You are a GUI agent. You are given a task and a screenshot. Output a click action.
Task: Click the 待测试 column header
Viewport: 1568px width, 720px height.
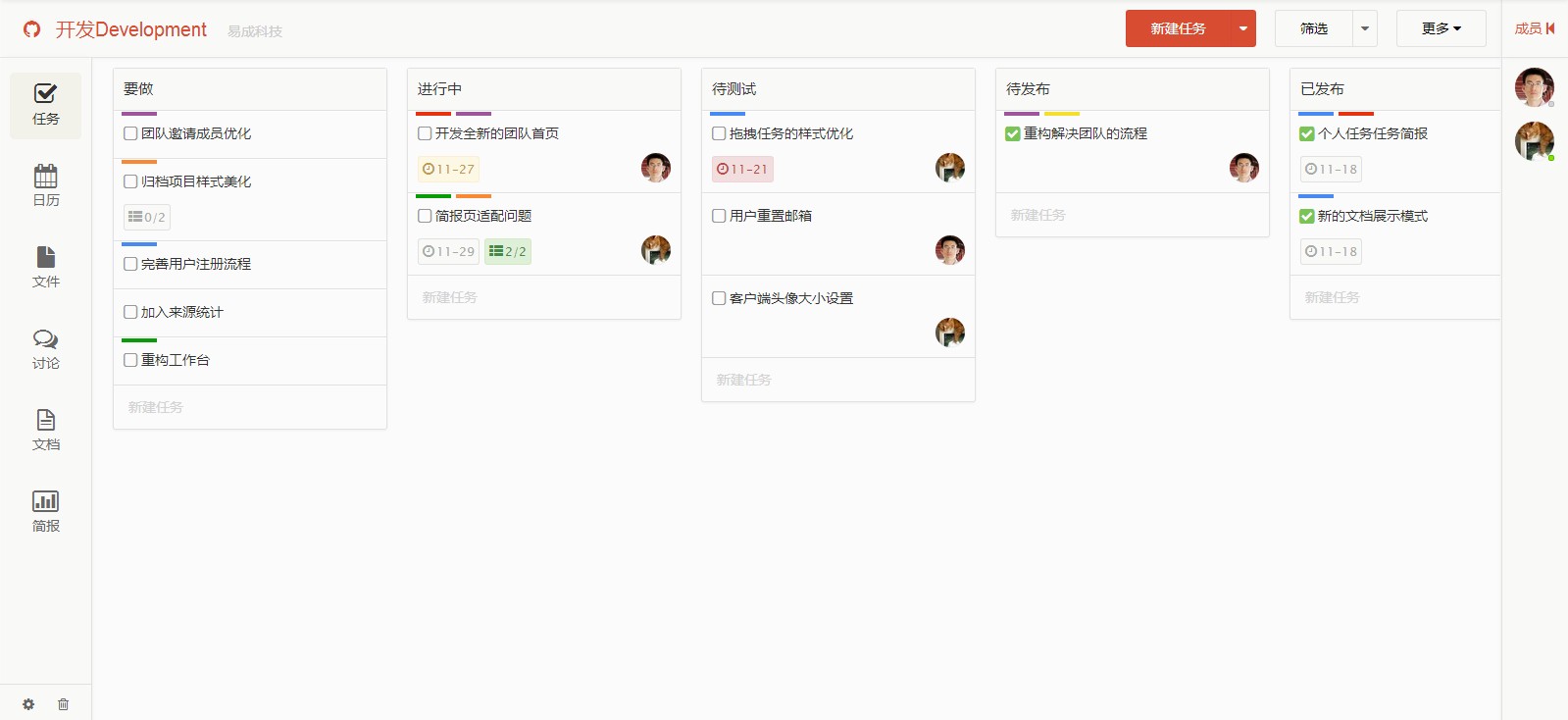[x=838, y=89]
